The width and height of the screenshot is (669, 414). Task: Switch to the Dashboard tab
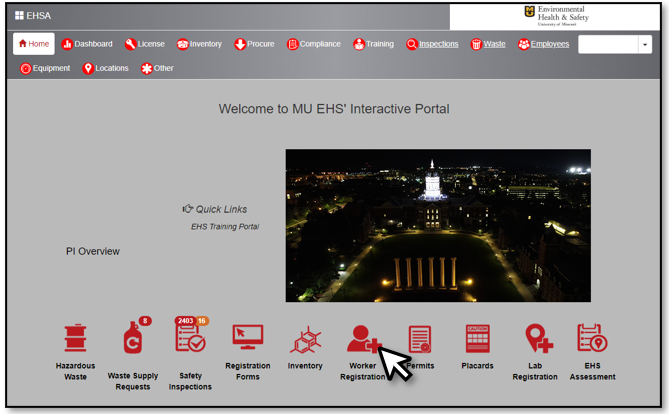click(x=87, y=44)
